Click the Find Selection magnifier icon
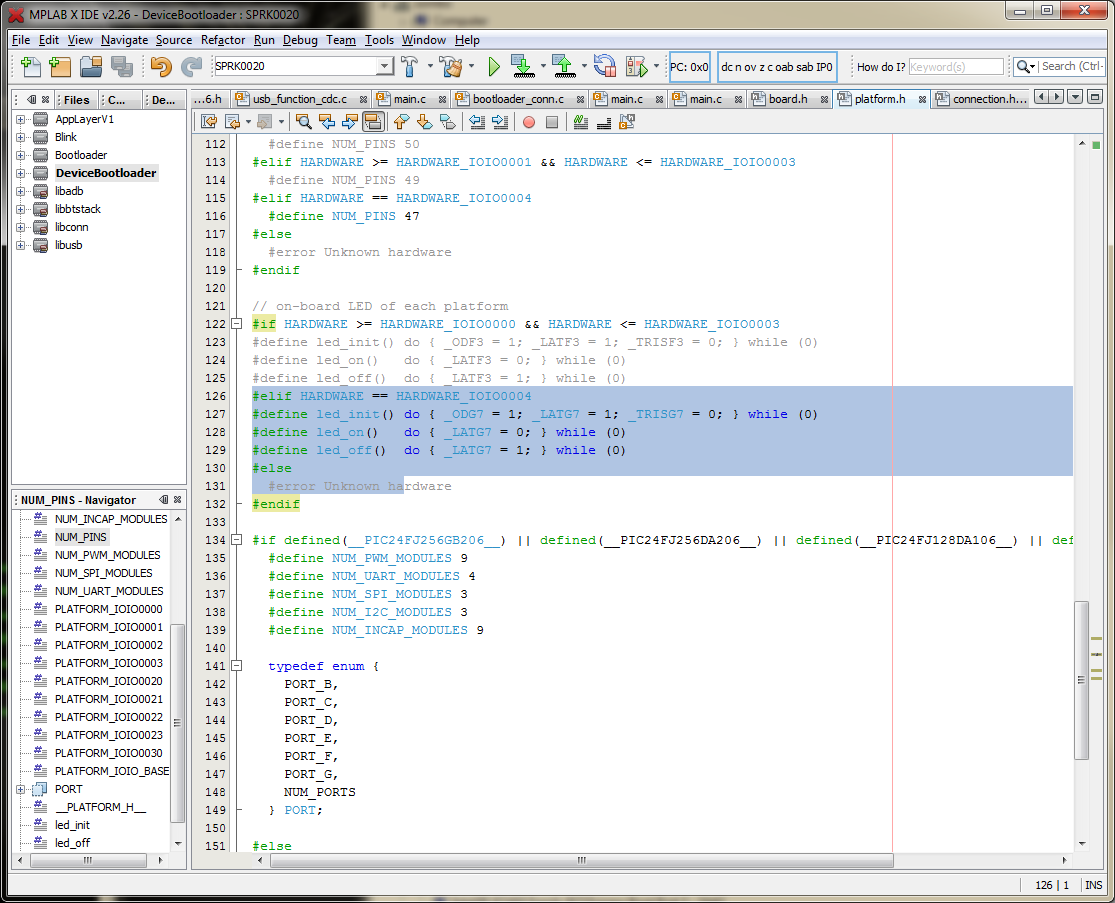 tap(303, 122)
